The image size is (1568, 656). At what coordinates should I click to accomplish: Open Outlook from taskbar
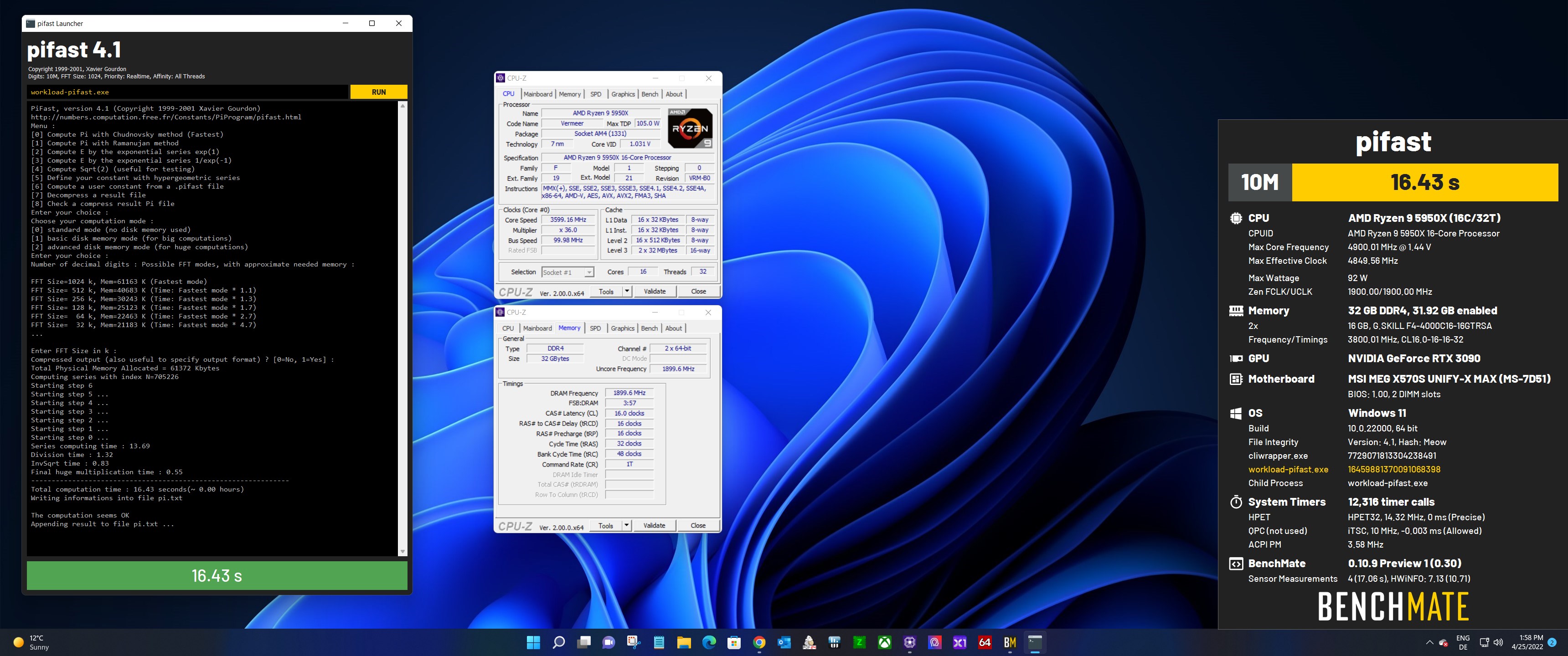click(784, 642)
